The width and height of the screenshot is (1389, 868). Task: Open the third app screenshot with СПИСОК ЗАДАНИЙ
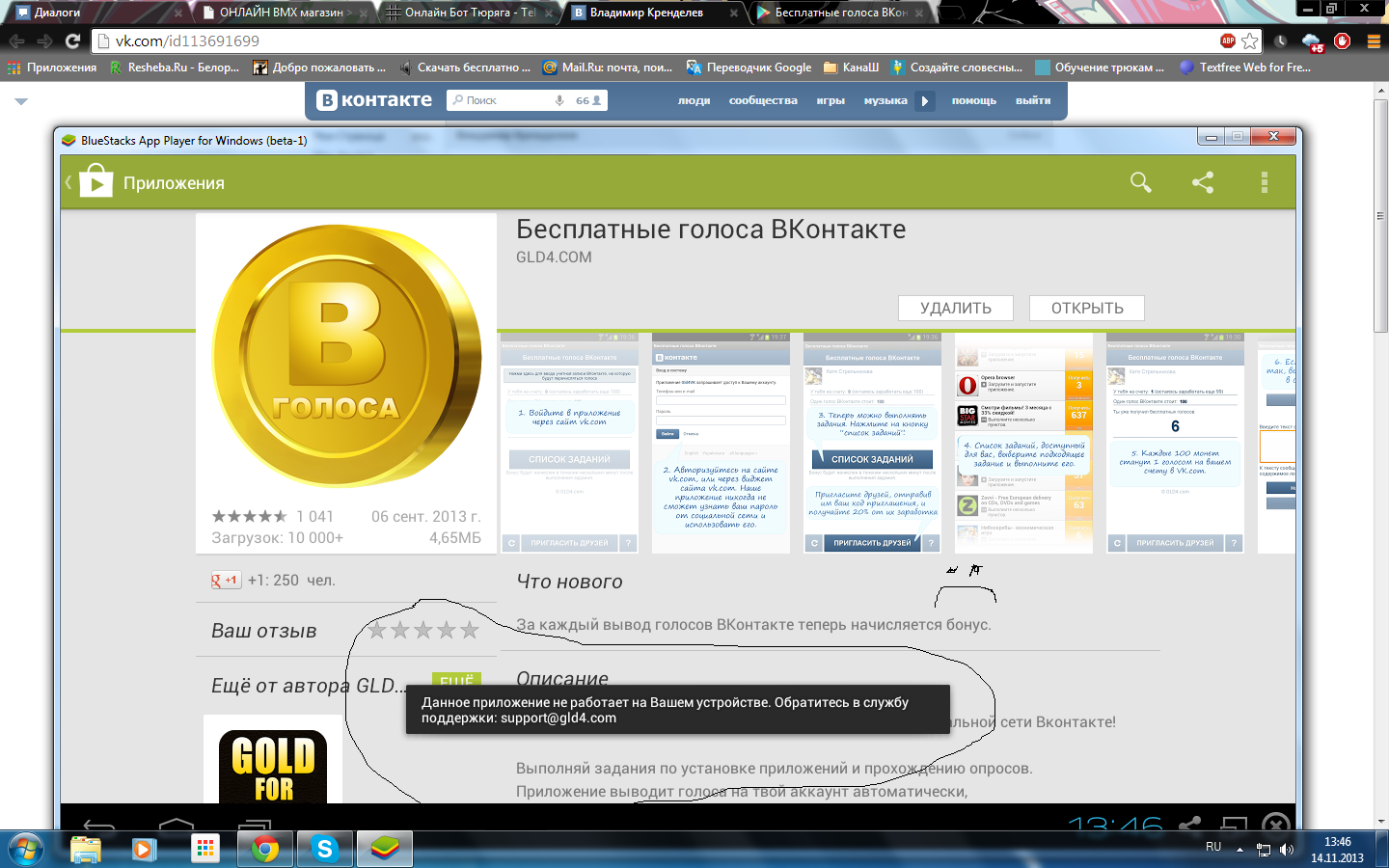[x=872, y=444]
